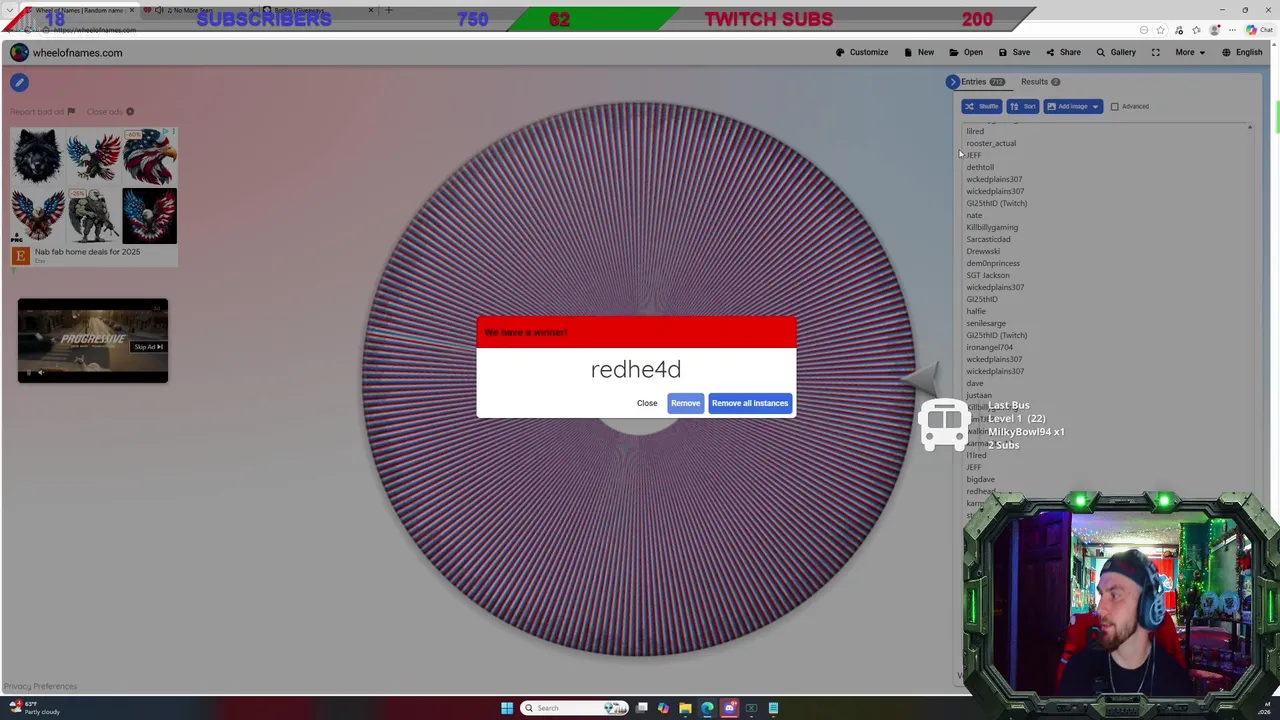Open the weather widget on taskbar
The width and height of the screenshot is (1280, 720).
tap(33, 708)
